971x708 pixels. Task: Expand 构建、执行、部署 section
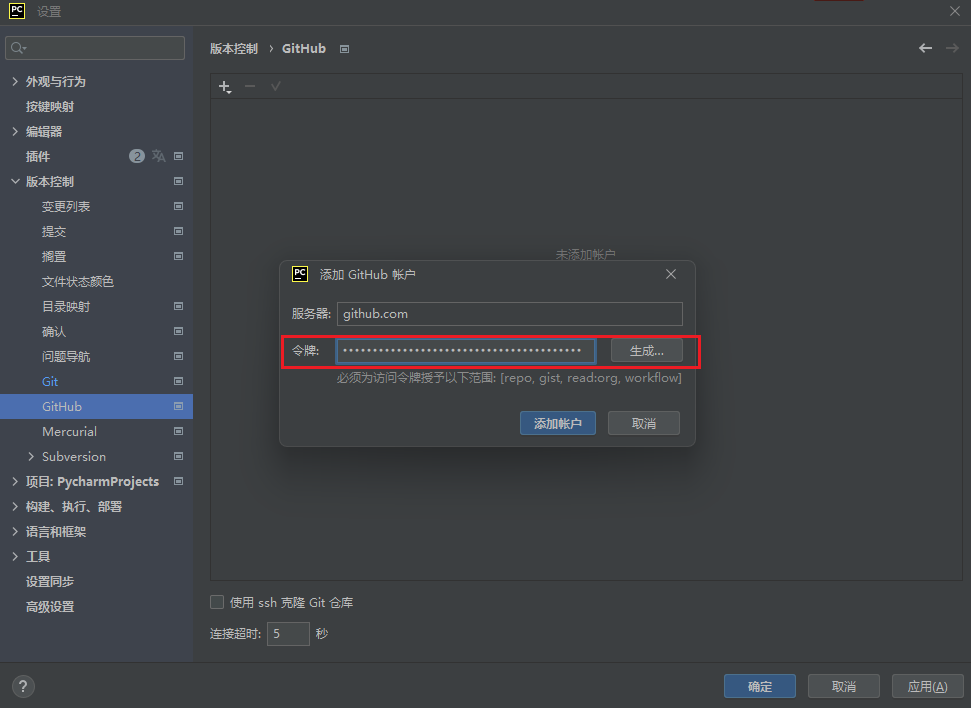coord(15,506)
